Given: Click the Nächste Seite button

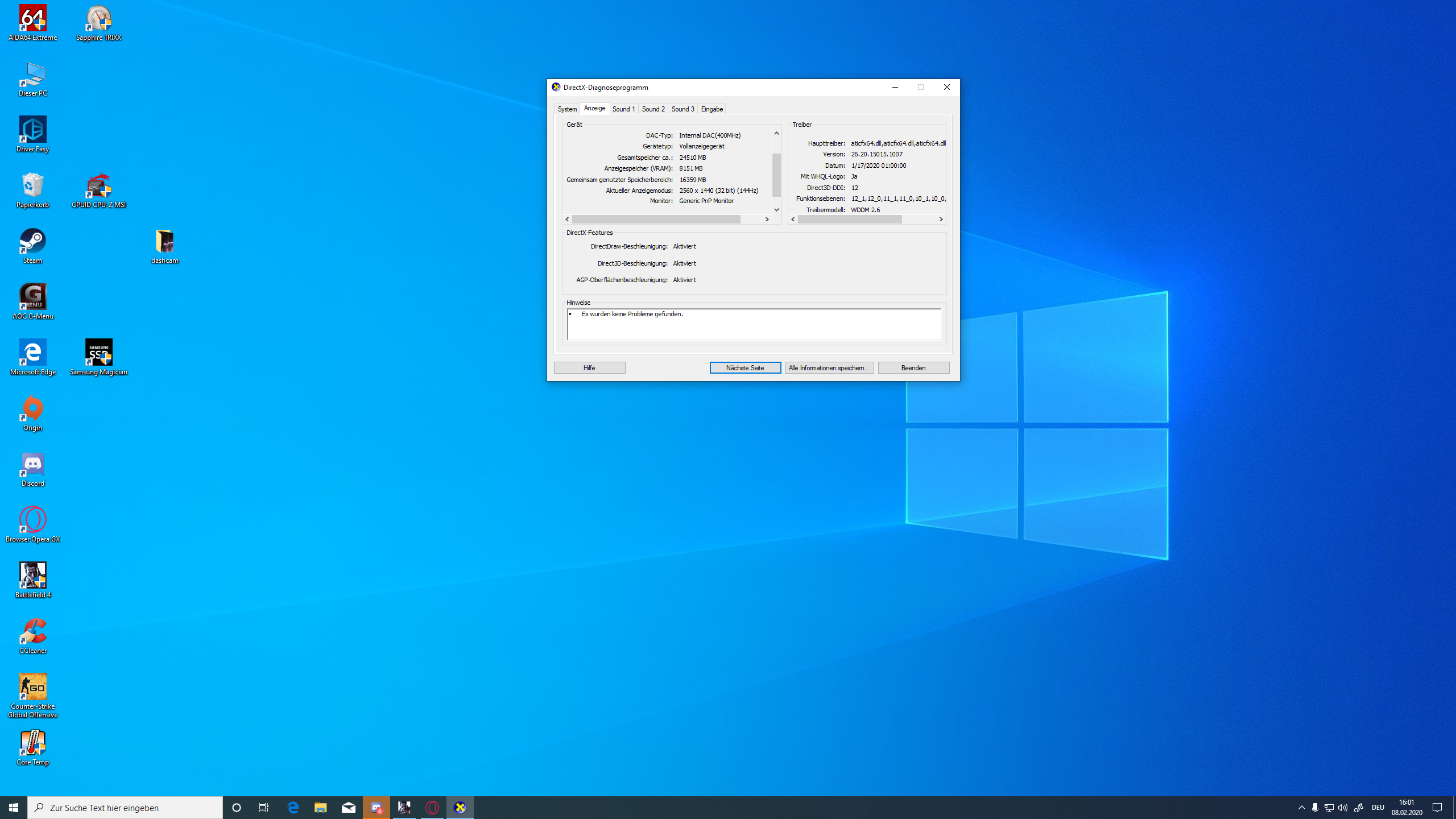Looking at the screenshot, I should click(745, 368).
